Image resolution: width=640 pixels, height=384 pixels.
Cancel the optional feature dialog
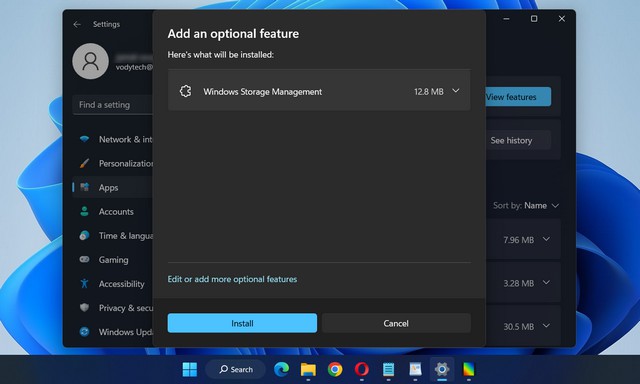click(396, 323)
